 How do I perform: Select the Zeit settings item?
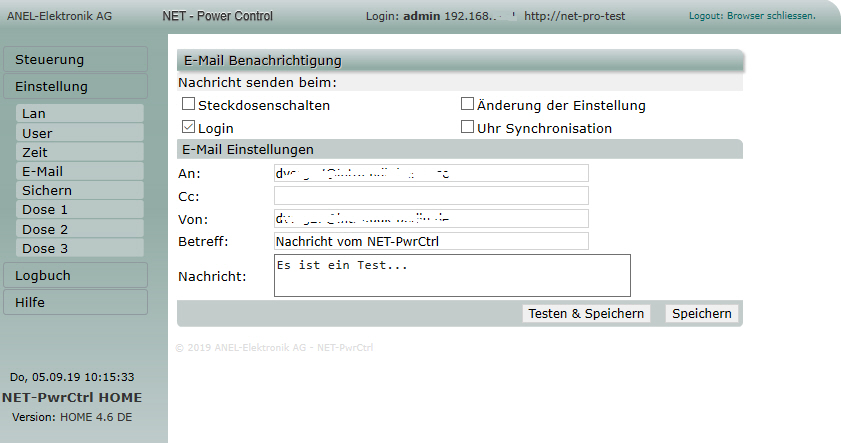tap(80, 152)
